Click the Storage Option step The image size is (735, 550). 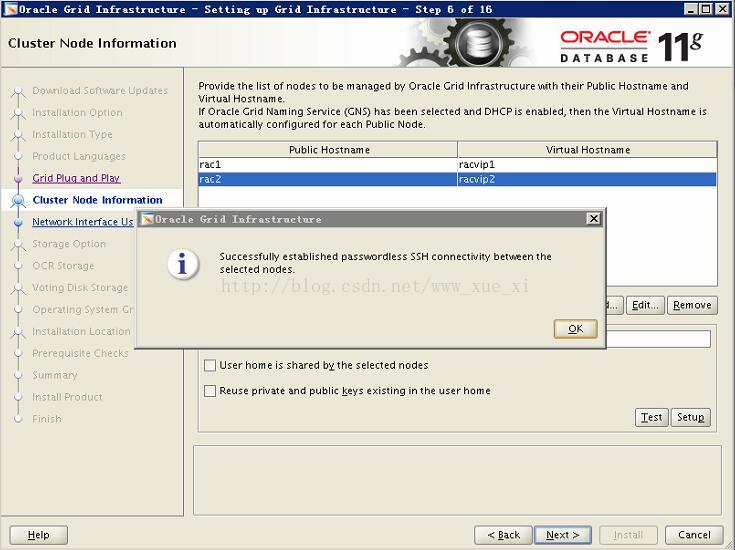coord(69,244)
